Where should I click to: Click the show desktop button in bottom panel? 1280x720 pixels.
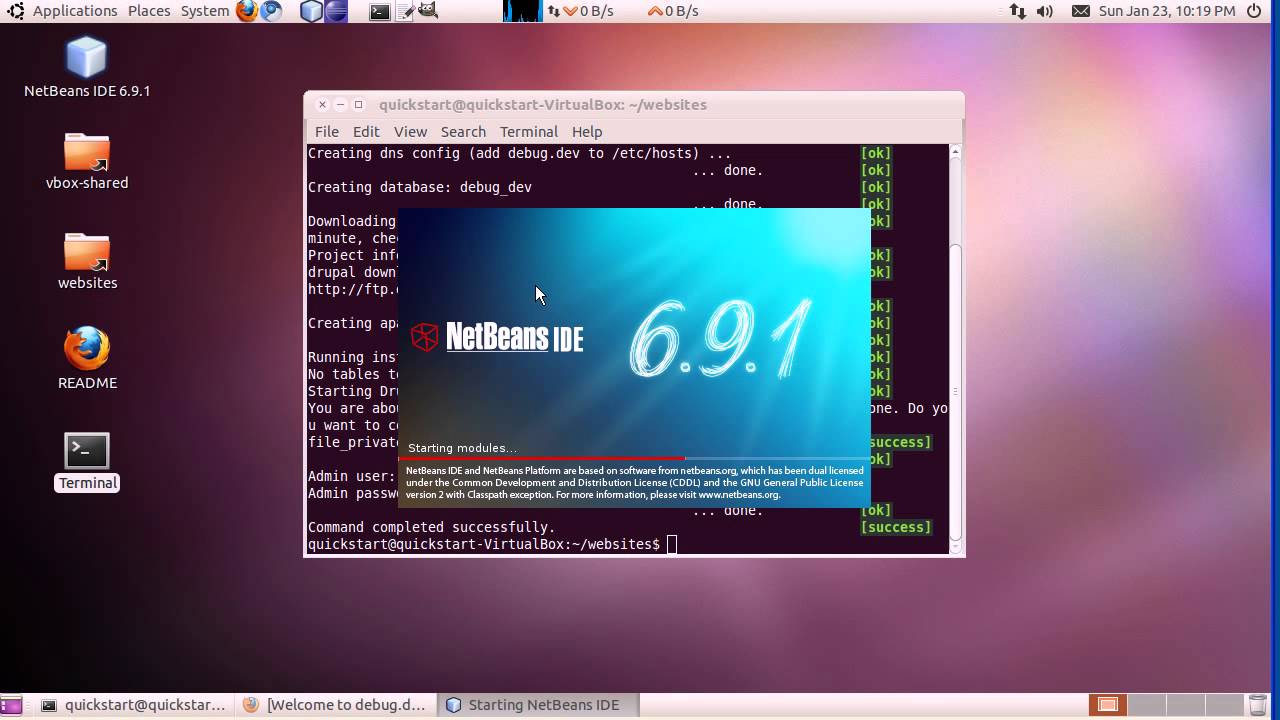11,705
